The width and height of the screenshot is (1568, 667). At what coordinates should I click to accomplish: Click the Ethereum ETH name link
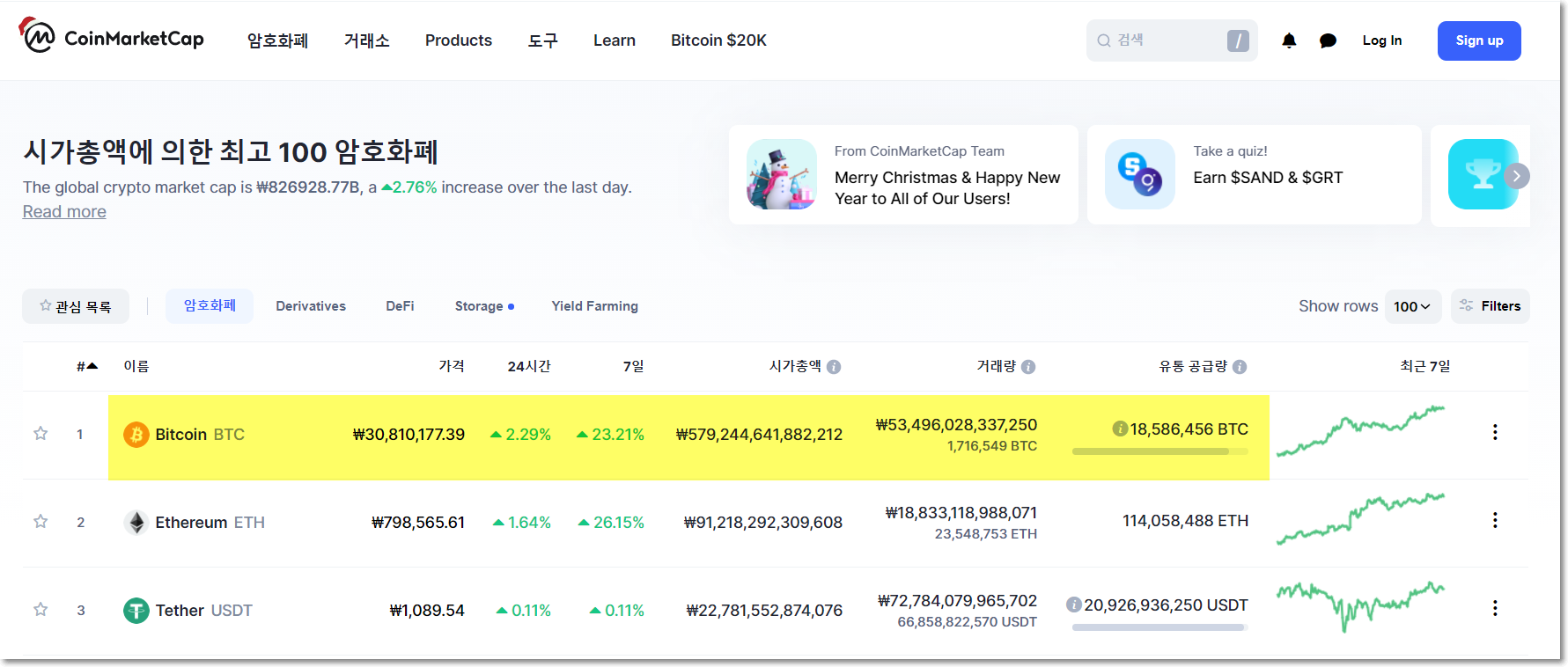click(210, 523)
